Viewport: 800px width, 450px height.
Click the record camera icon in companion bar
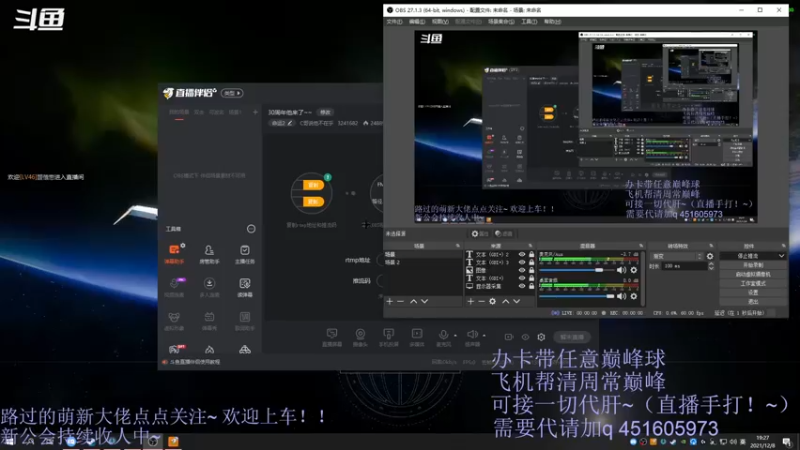[x=509, y=337]
